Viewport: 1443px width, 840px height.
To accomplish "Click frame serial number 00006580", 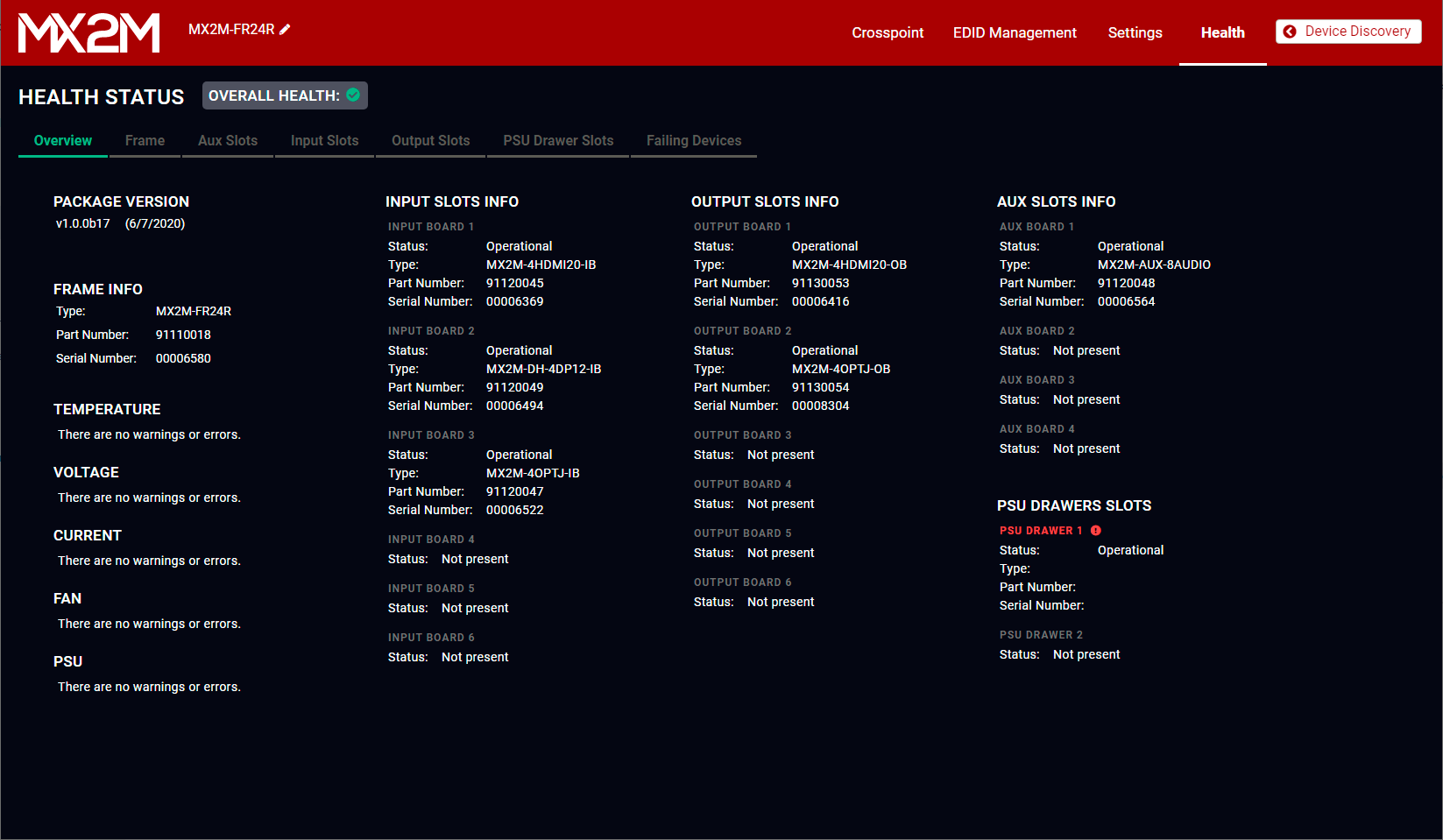I will pos(183,358).
